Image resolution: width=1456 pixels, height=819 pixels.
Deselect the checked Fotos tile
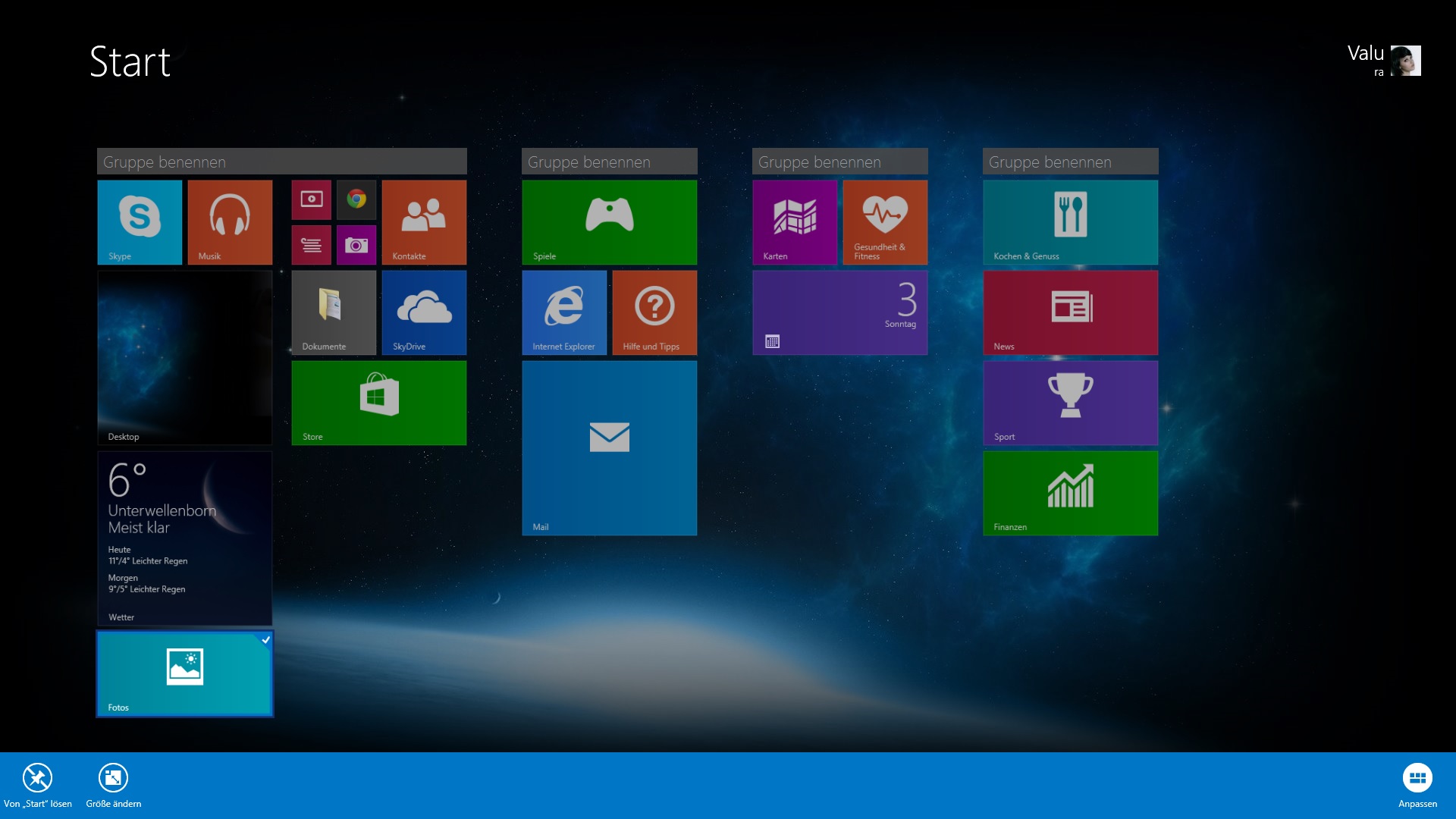click(184, 673)
